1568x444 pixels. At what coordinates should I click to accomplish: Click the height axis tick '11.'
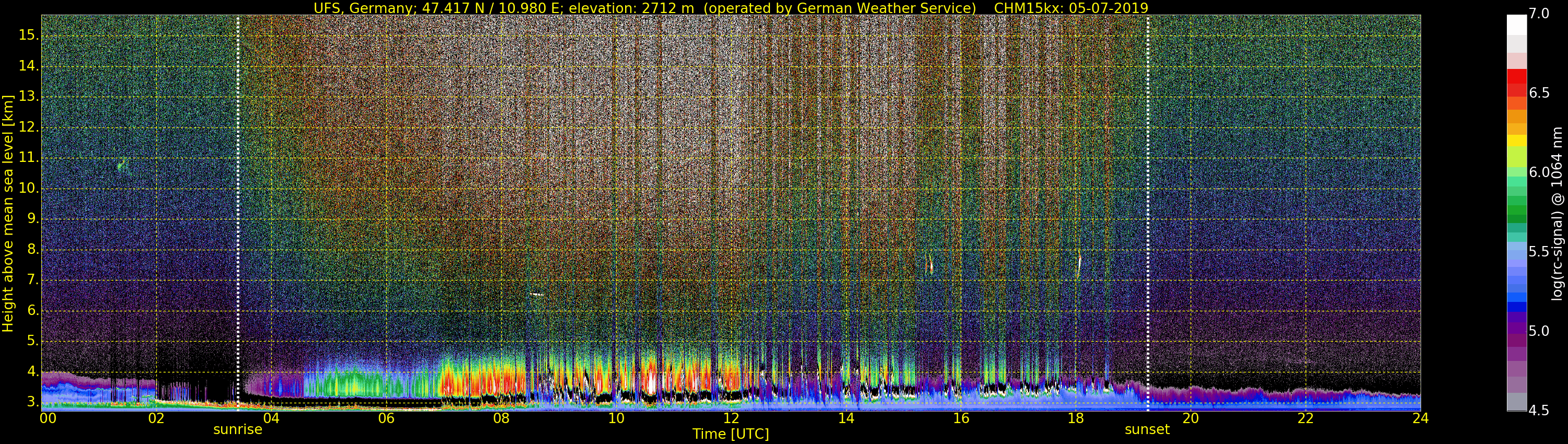click(29, 158)
